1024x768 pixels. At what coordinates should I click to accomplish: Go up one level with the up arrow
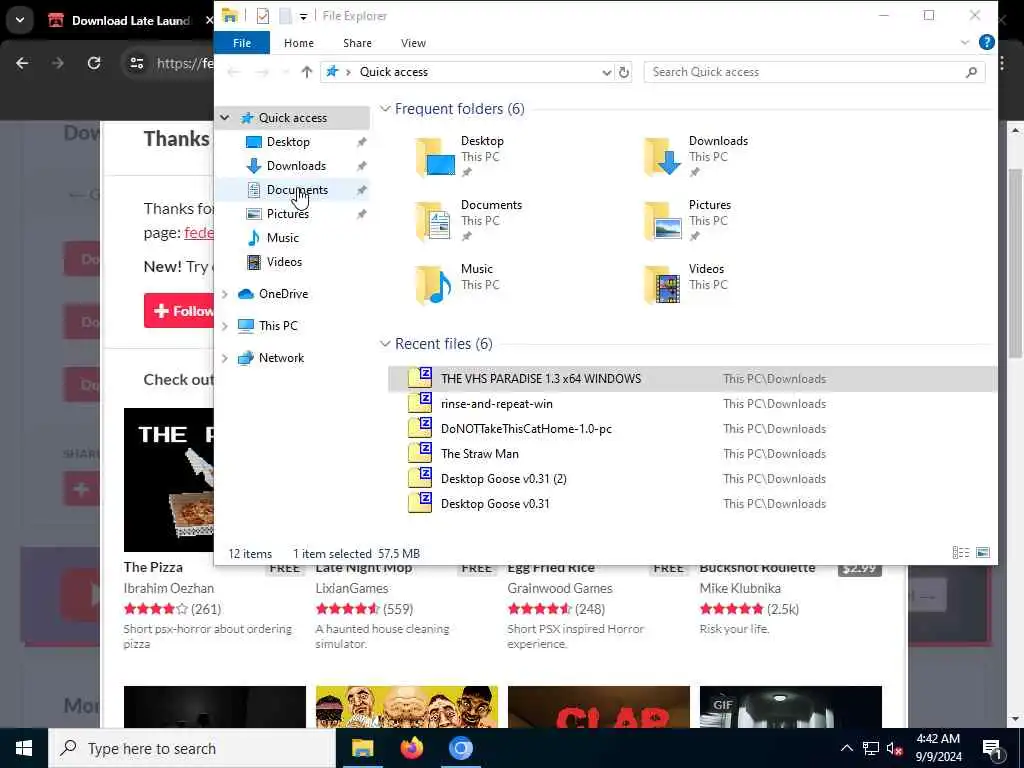[x=306, y=72]
